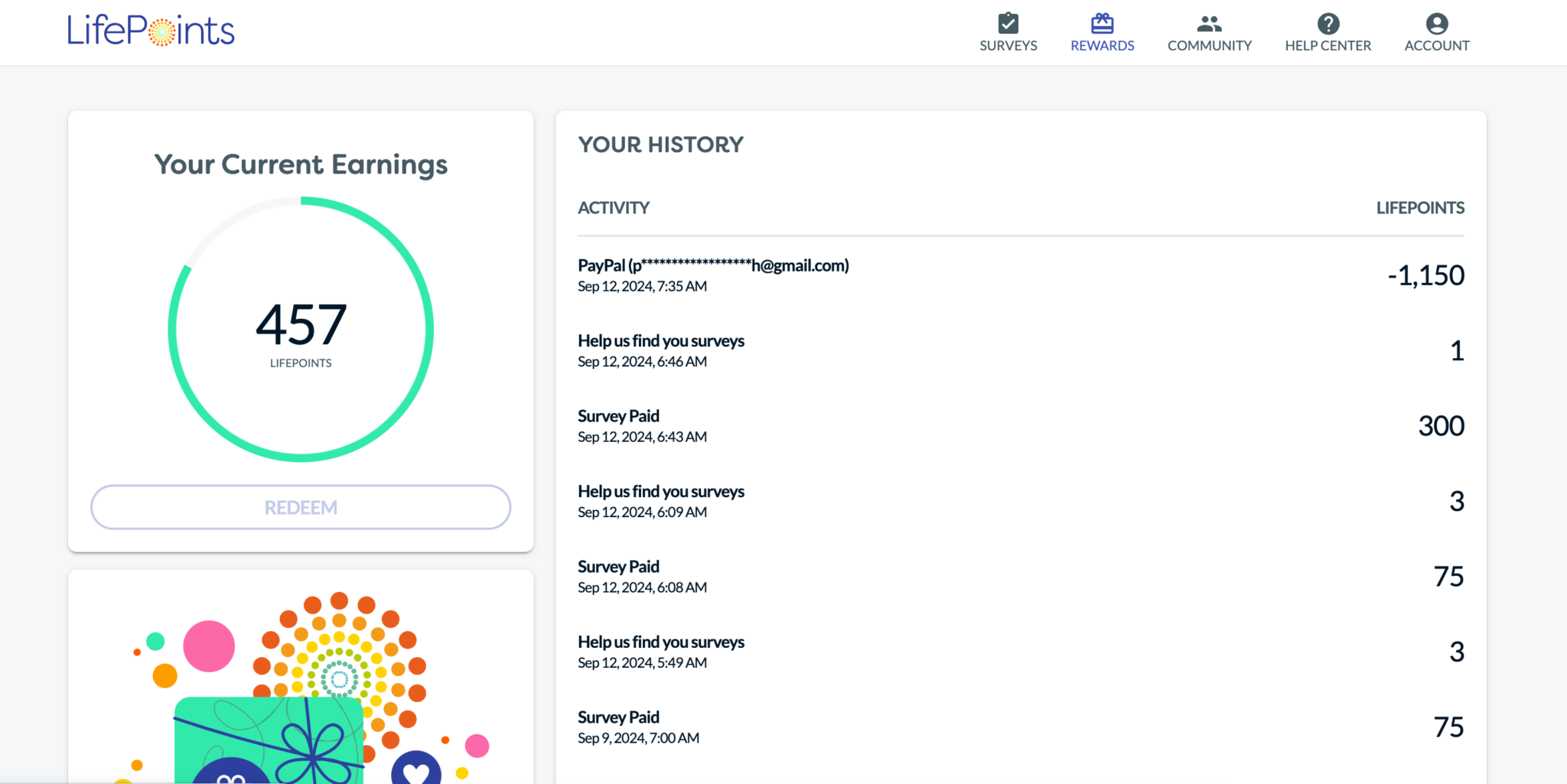
Task: Click the REDEEM button
Action: click(301, 507)
